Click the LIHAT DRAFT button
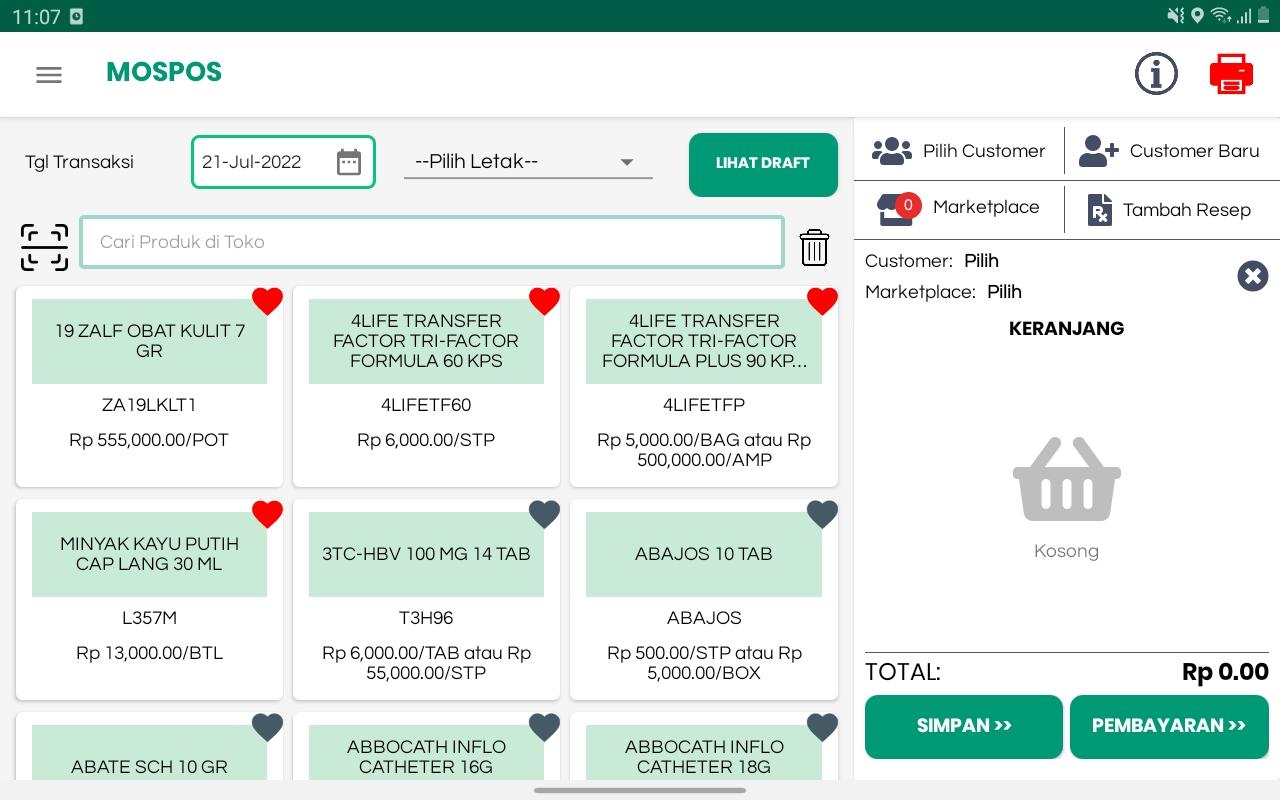 [x=763, y=164]
